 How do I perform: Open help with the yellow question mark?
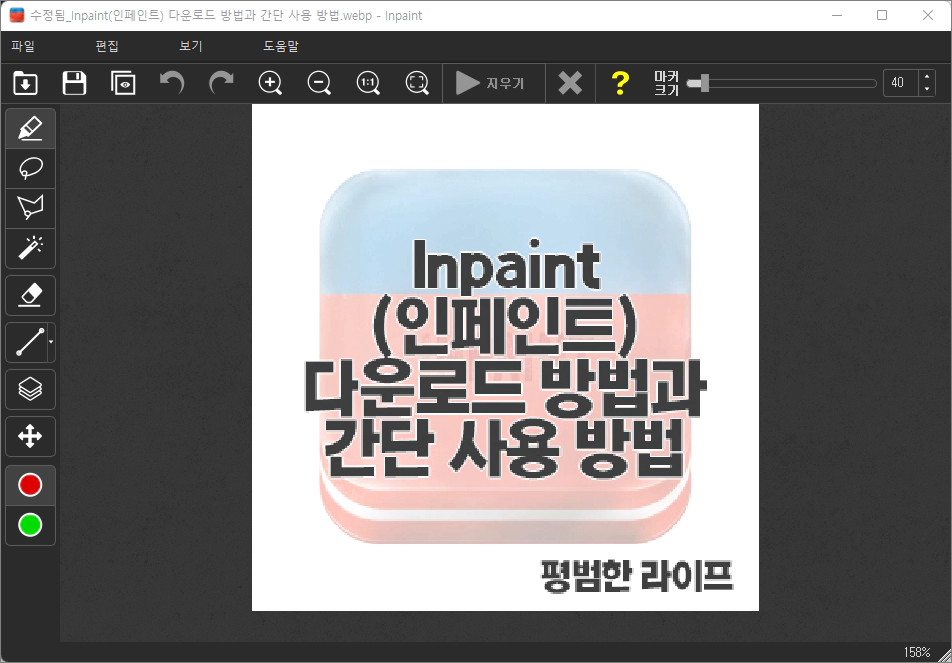[x=620, y=83]
